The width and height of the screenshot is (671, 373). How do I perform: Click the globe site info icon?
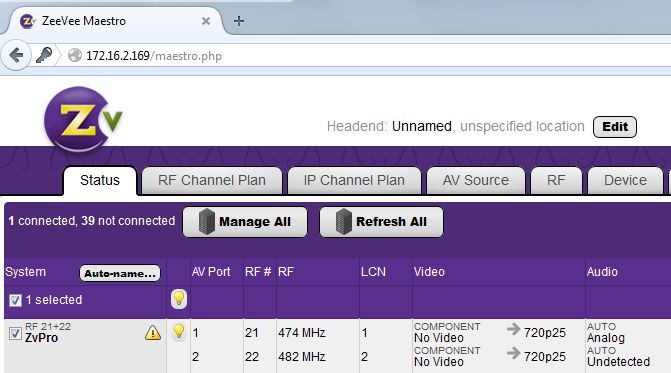pyautogui.click(x=75, y=55)
